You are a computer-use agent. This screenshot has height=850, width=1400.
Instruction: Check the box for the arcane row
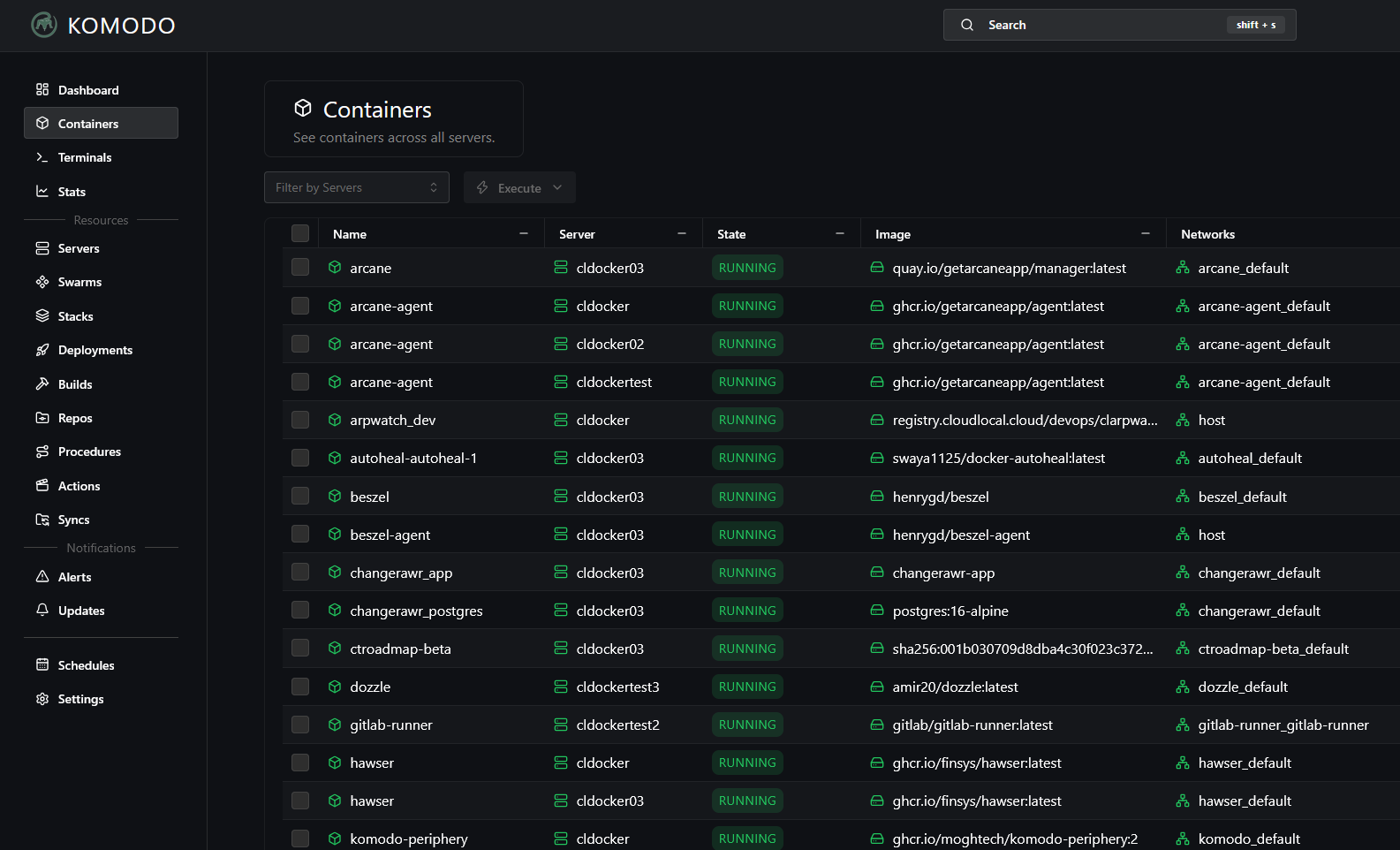(x=300, y=267)
